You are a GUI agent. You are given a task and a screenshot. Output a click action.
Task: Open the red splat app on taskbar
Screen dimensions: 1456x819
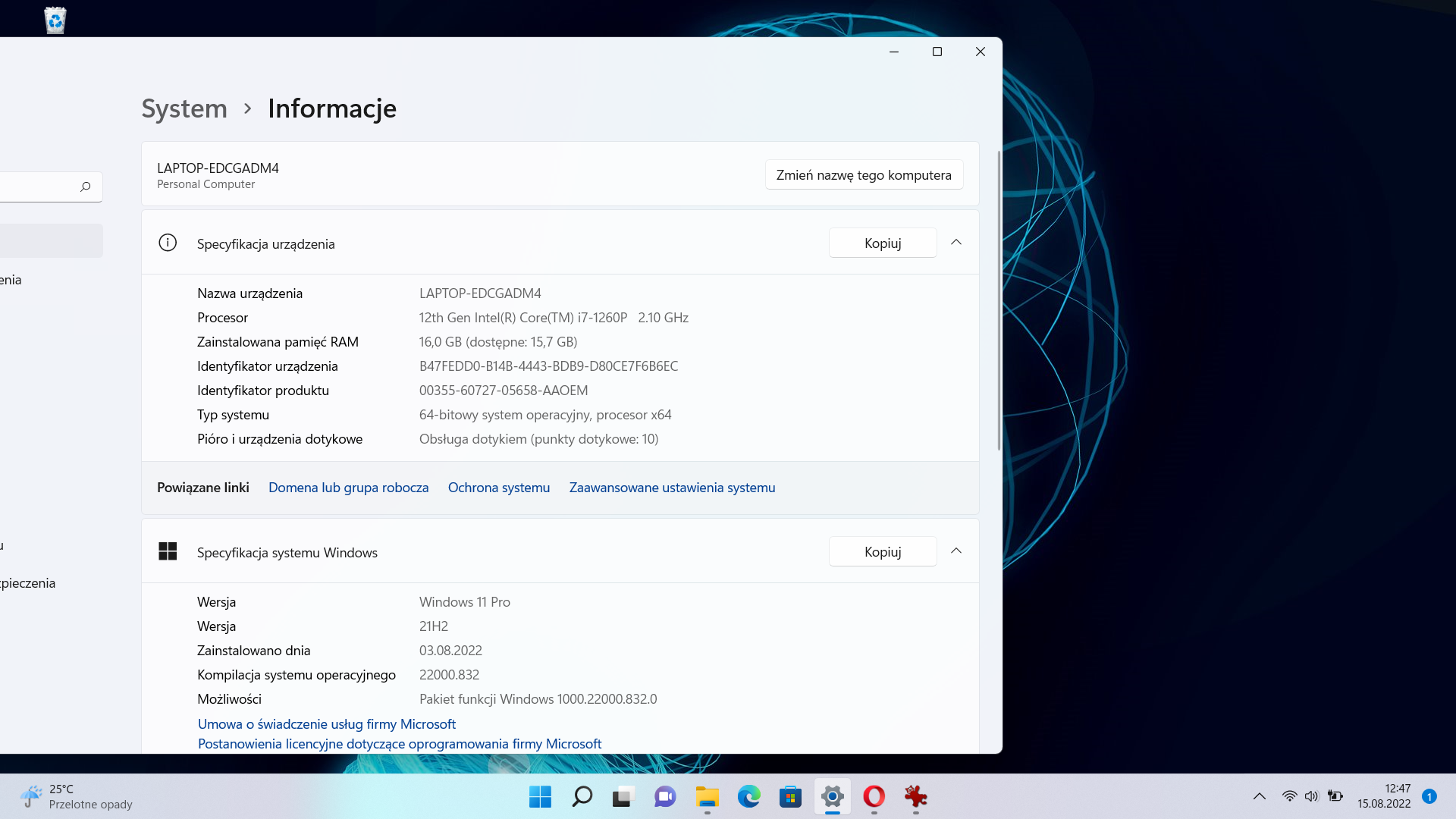915,796
